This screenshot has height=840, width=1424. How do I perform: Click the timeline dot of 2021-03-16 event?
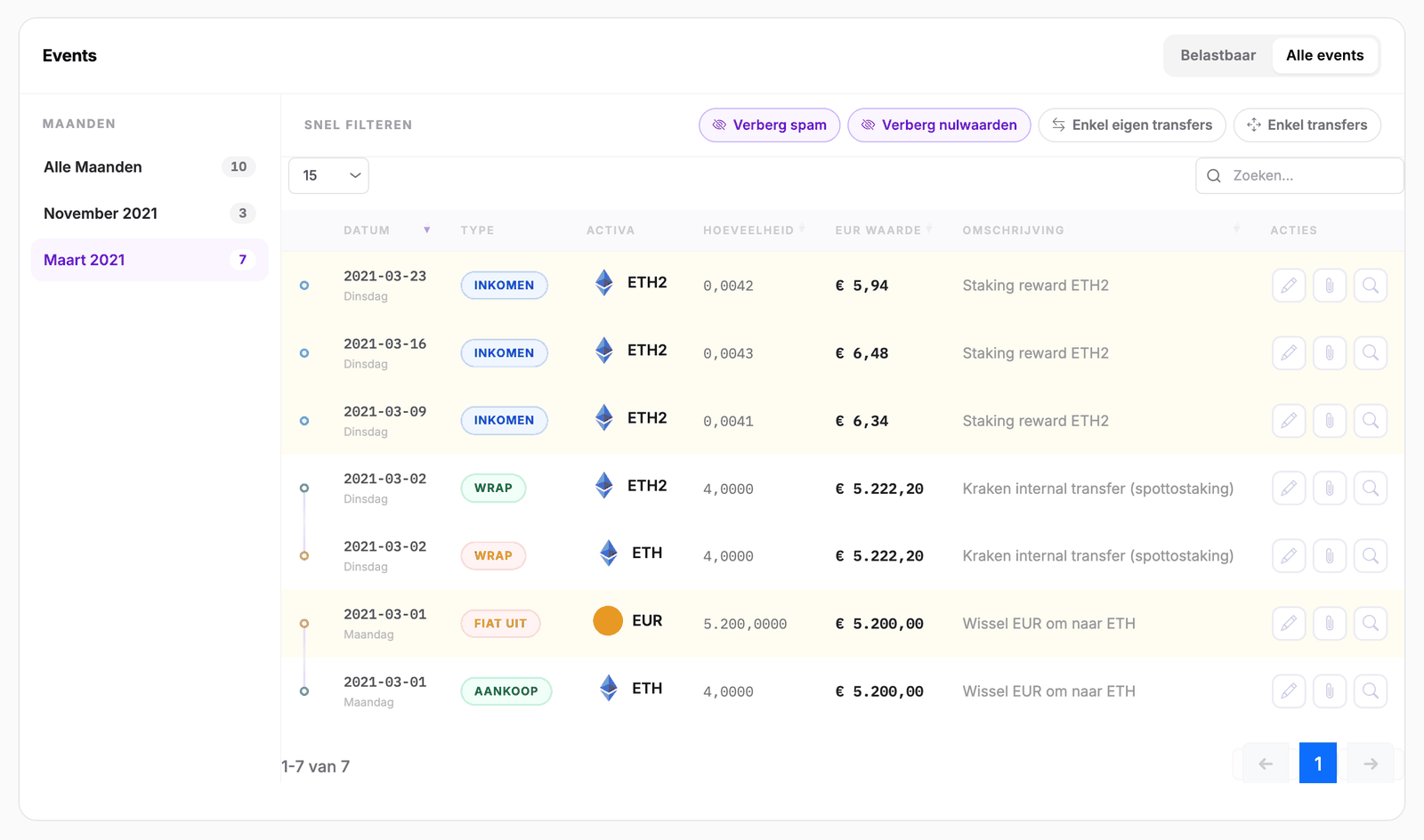click(304, 353)
